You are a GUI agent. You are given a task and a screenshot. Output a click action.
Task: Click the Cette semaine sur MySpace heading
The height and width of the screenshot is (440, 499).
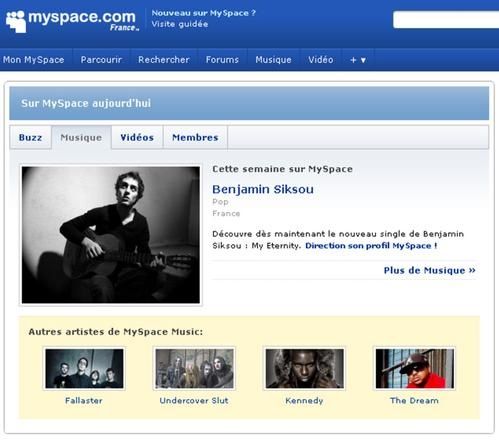(282, 169)
